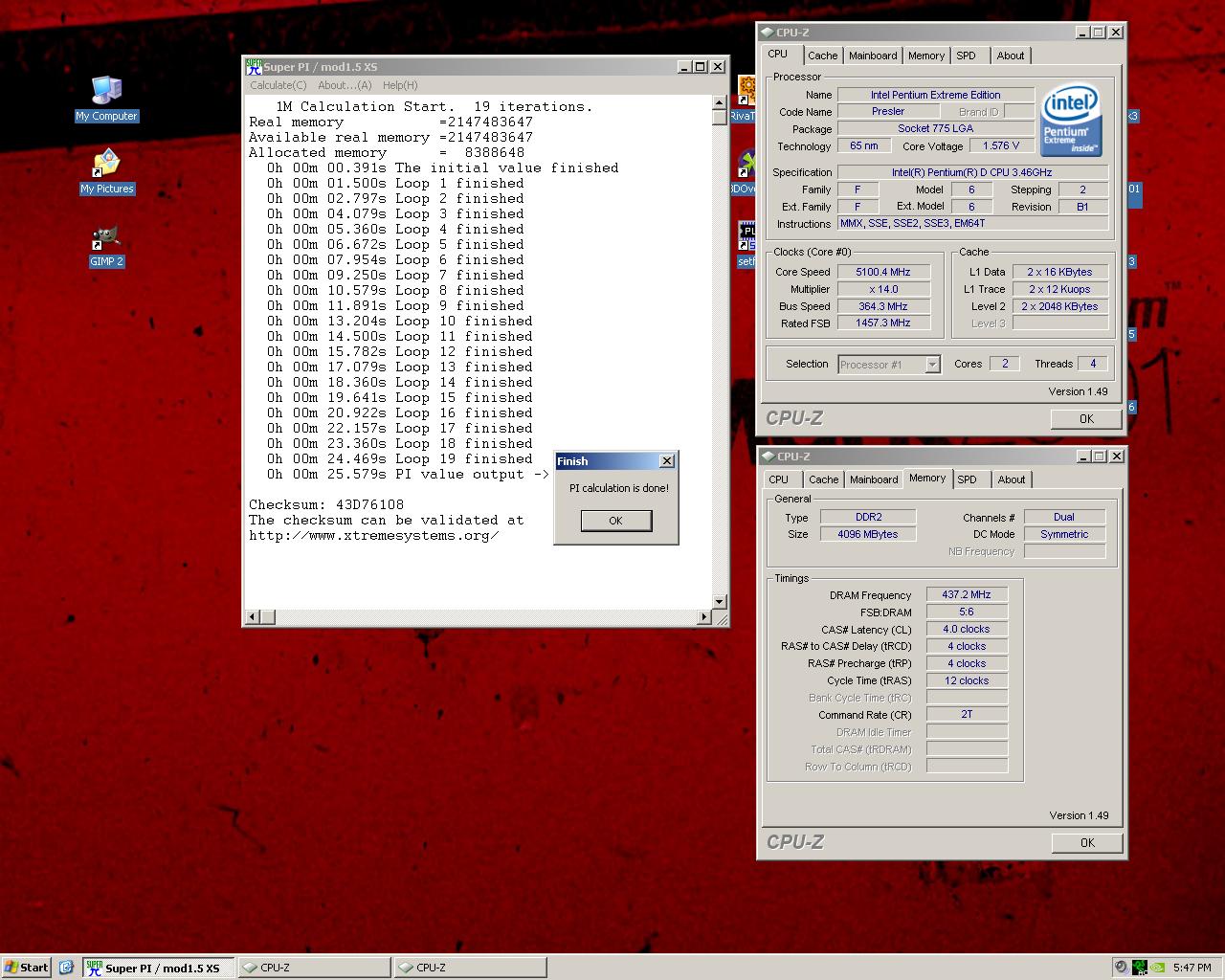Switch to SPD tab in bottom CPU-Z

968,479
